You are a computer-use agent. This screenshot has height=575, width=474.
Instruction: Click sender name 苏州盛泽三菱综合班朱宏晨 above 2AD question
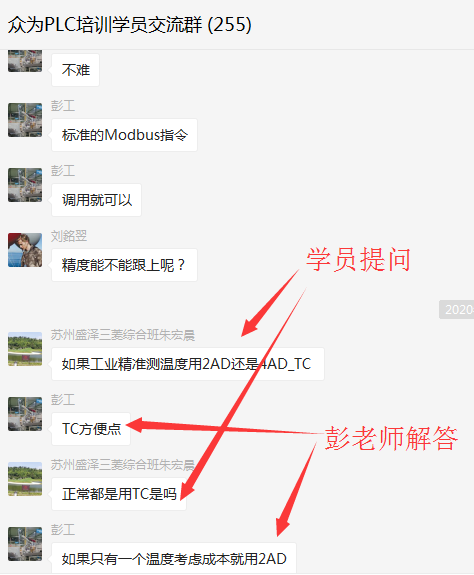pos(123,335)
